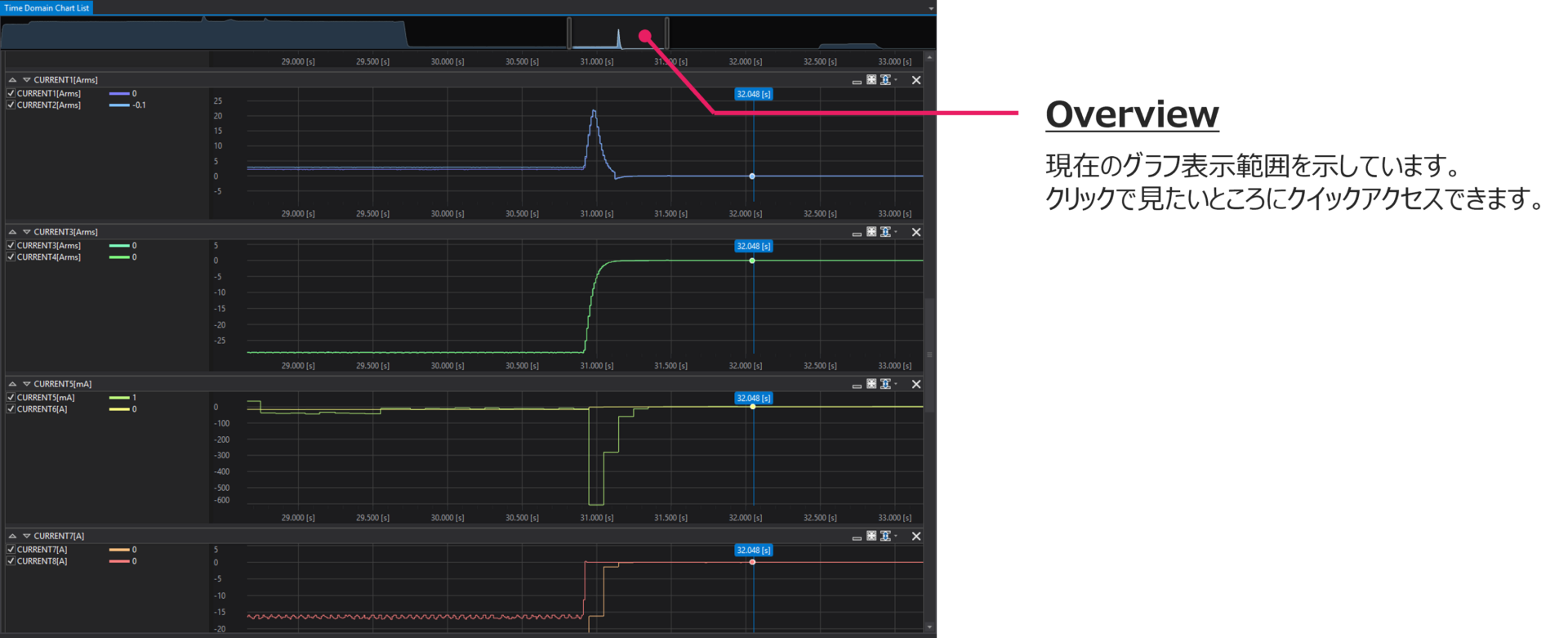The height and width of the screenshot is (638, 1568).
Task: Uncheck the CURRENT2[Arms] signal checkbox
Action: point(11,105)
